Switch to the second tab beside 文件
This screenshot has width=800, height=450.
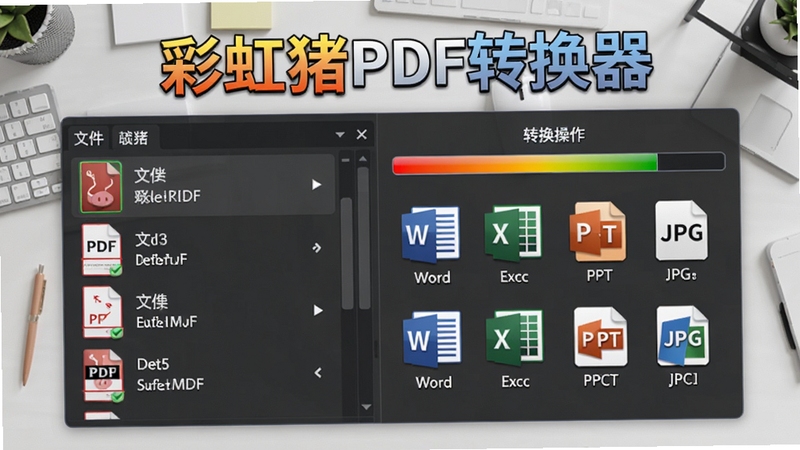(x=134, y=138)
